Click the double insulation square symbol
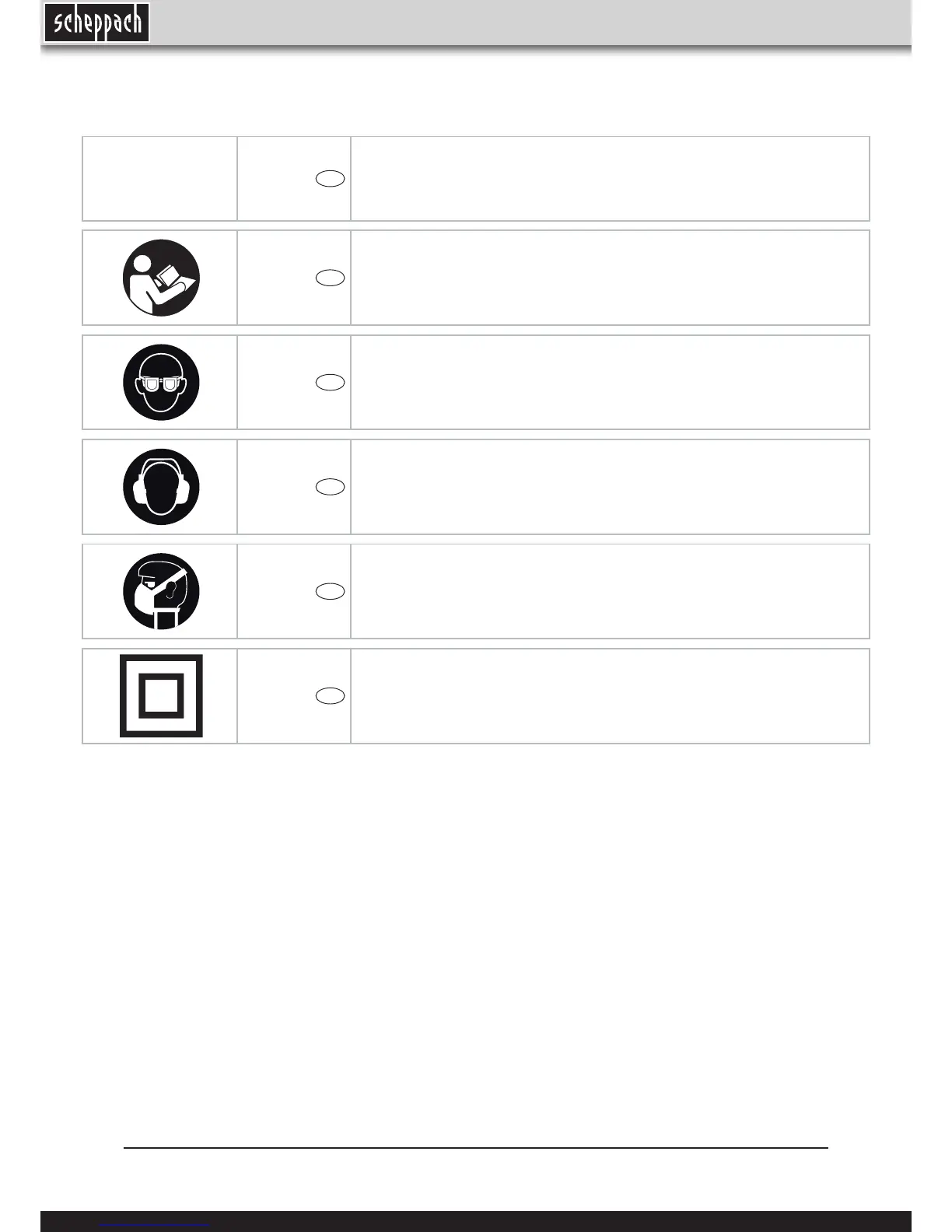Image resolution: width=952 pixels, height=1232 pixels. point(161,695)
